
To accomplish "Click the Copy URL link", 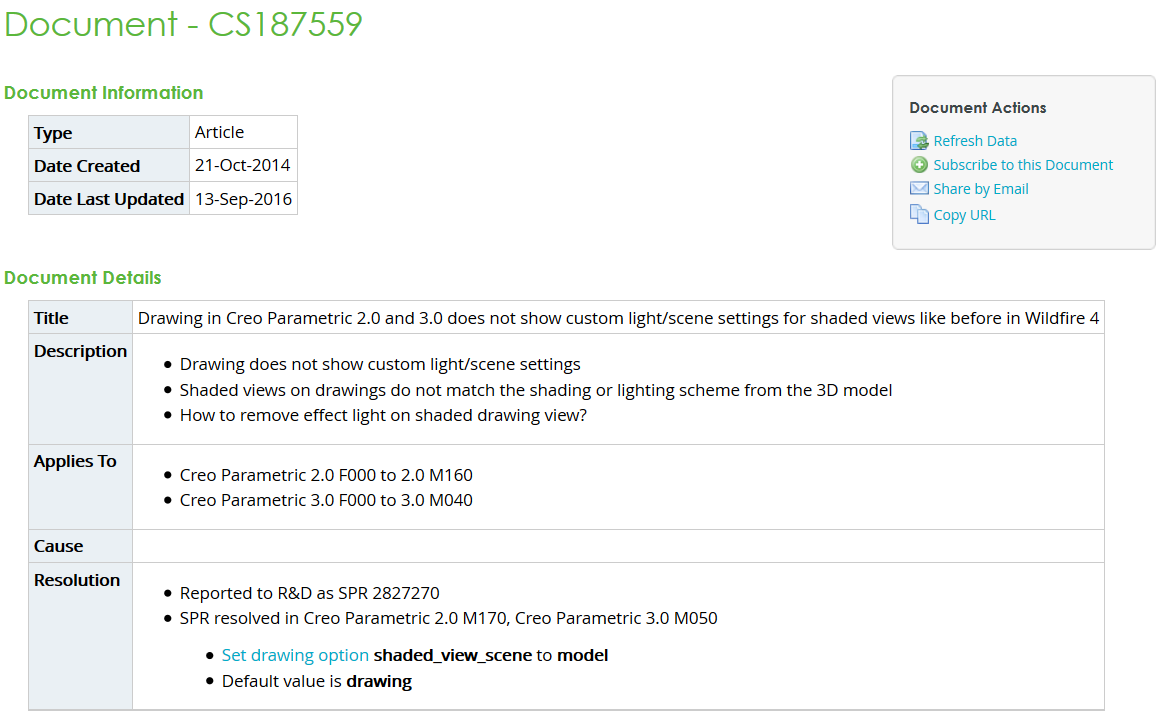I will tap(964, 215).
